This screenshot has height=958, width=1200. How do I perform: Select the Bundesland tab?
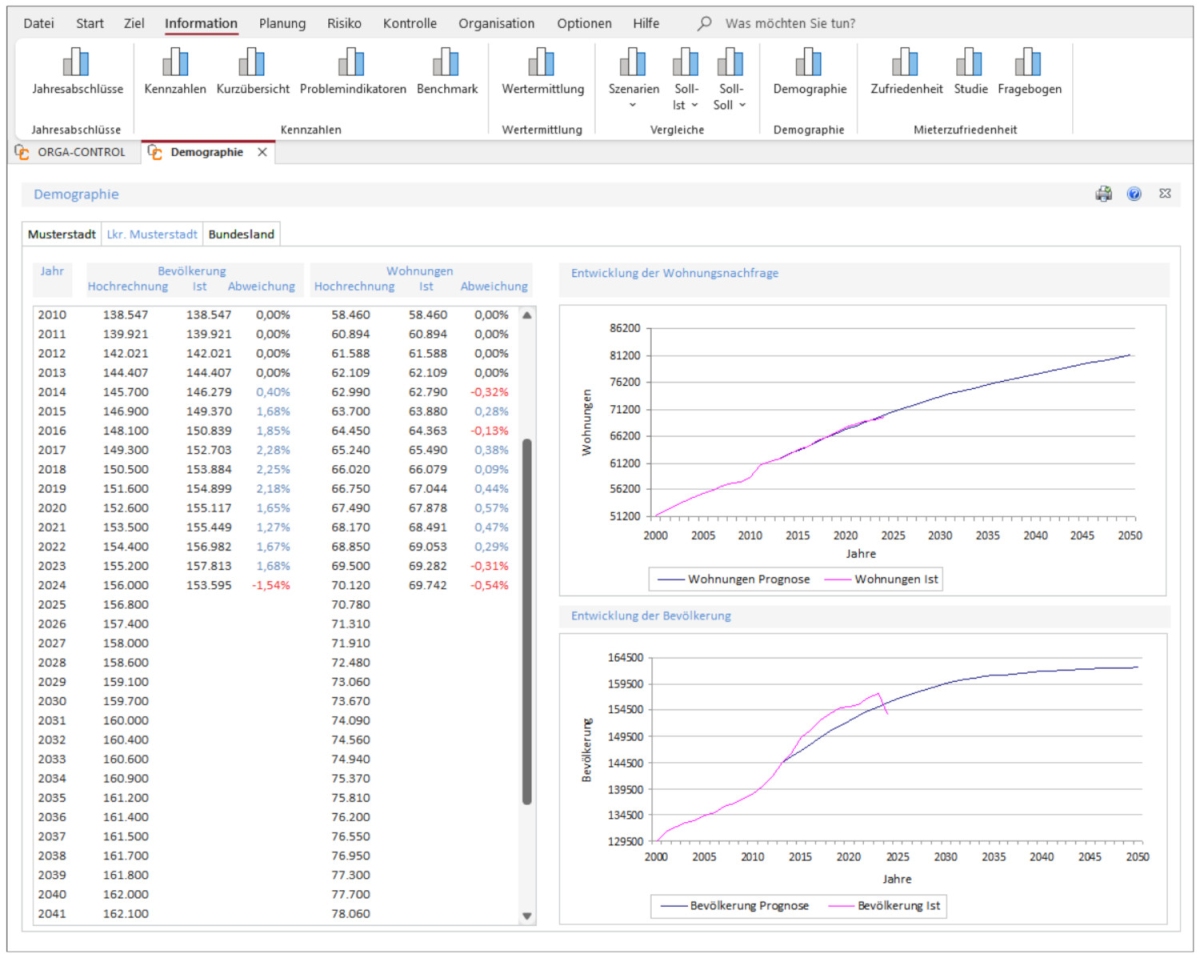241,234
